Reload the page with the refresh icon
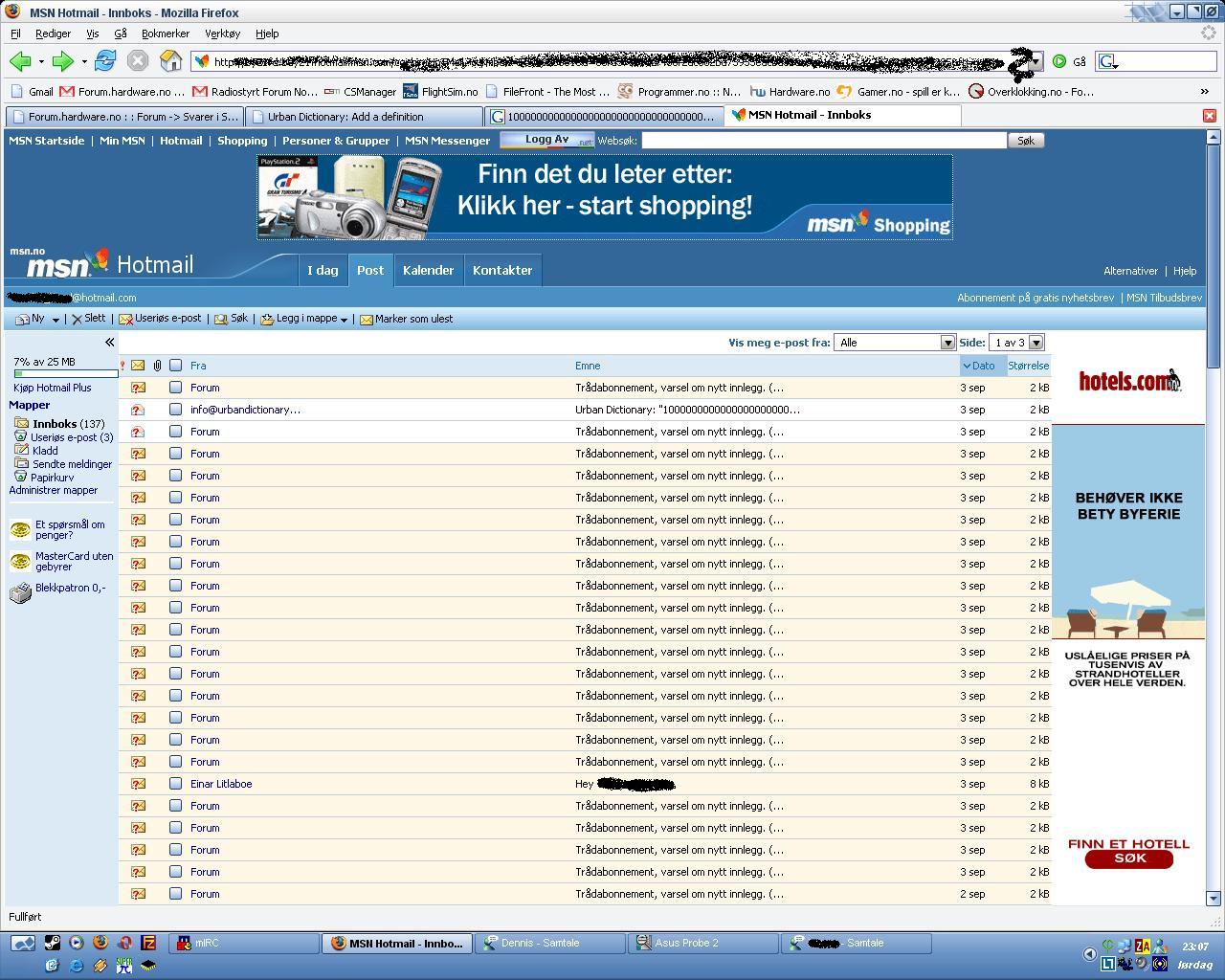 pyautogui.click(x=105, y=61)
